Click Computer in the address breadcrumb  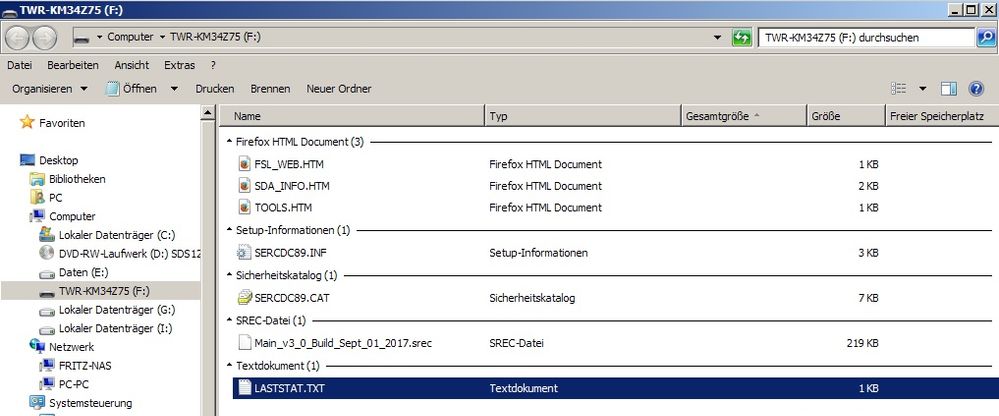[x=130, y=37]
